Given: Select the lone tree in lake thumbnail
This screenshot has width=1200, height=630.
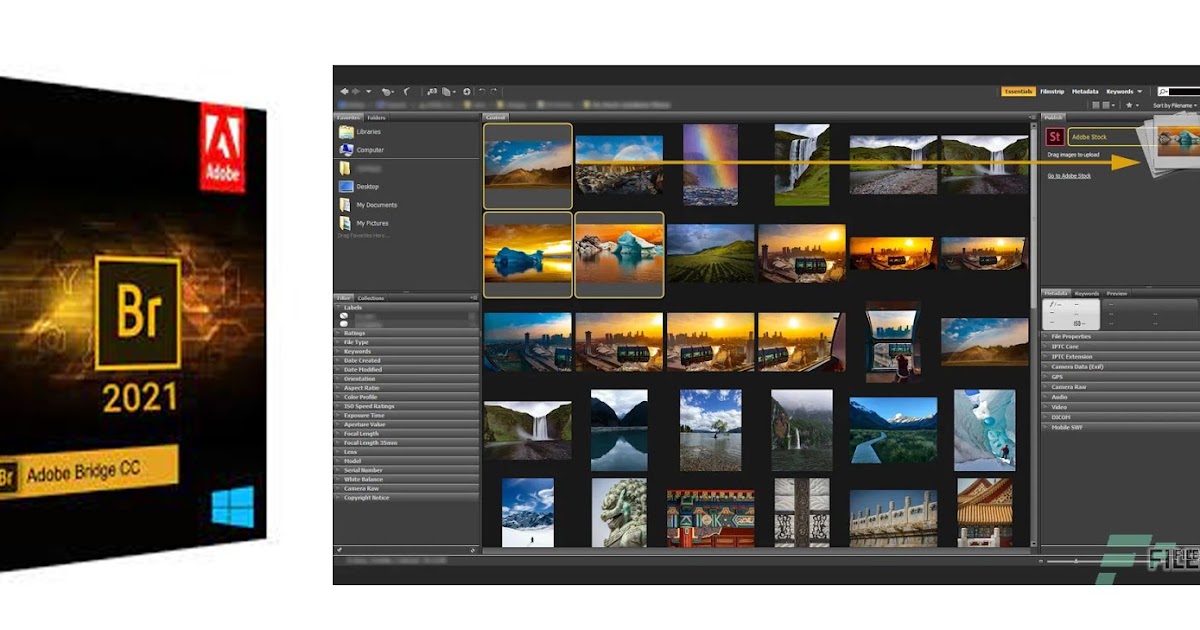Looking at the screenshot, I should coord(711,430).
